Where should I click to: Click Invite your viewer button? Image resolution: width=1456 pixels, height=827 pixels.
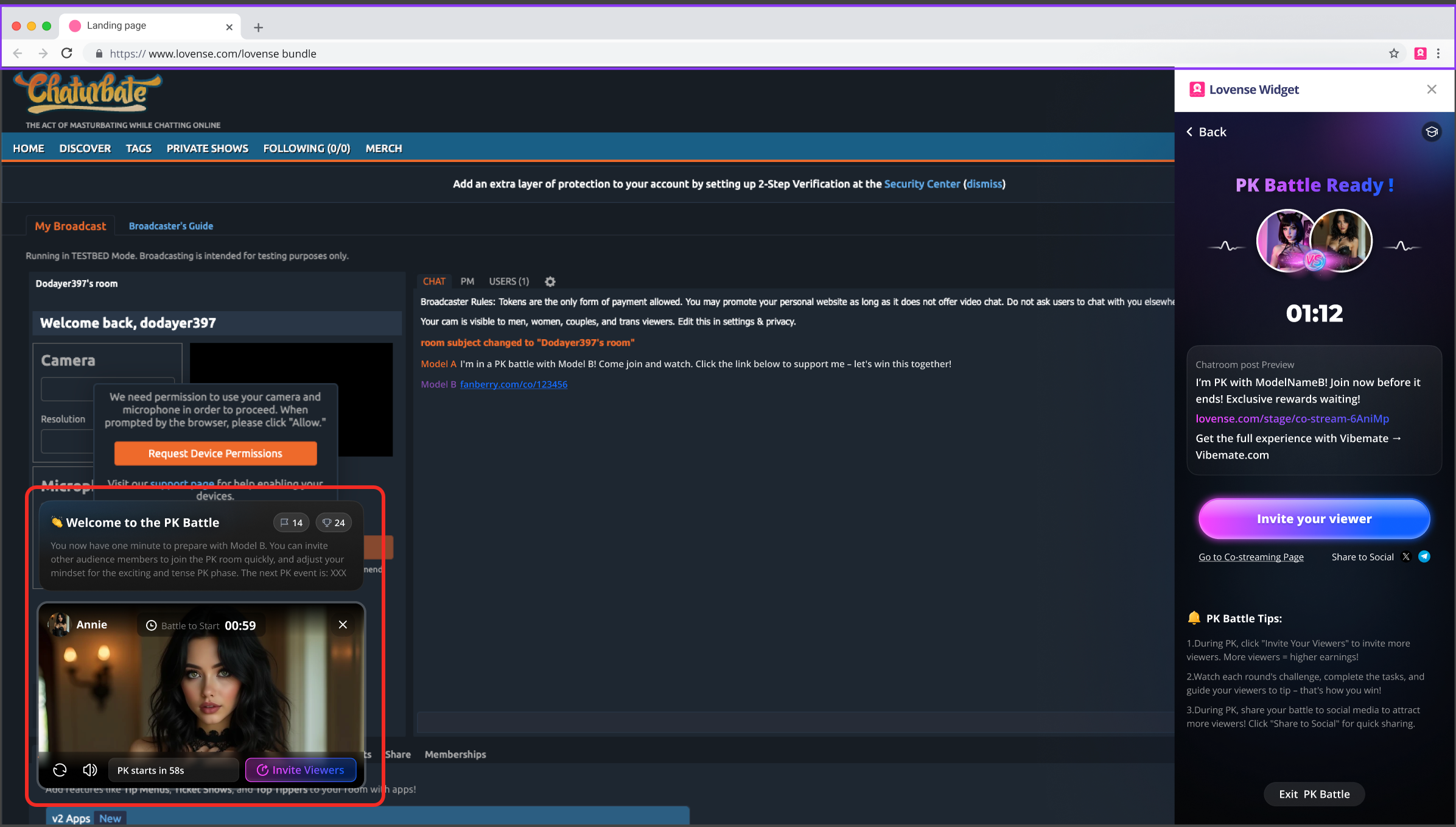[x=1314, y=519]
